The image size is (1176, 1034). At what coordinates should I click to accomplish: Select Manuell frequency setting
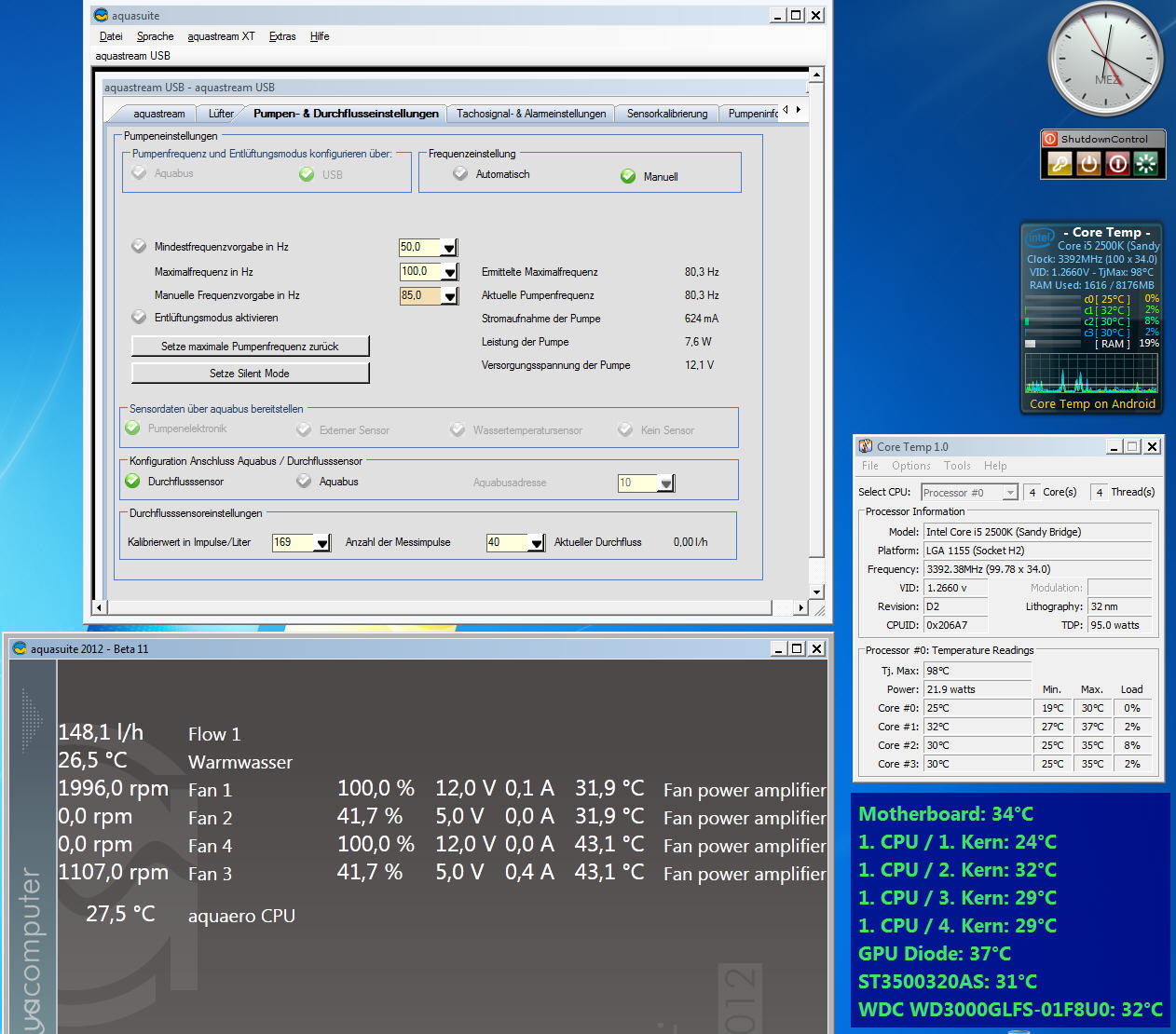(x=628, y=176)
